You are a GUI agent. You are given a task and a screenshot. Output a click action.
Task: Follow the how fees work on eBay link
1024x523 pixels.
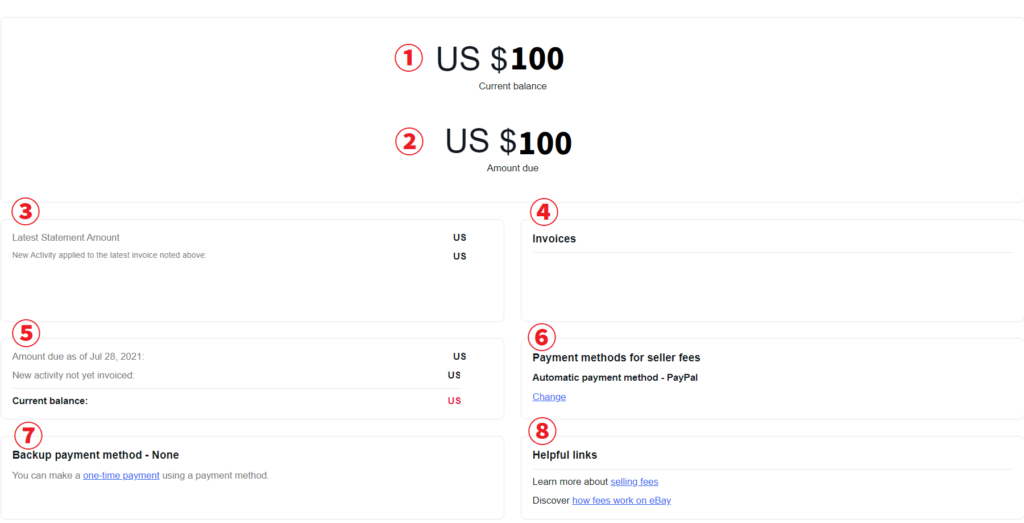pos(621,500)
